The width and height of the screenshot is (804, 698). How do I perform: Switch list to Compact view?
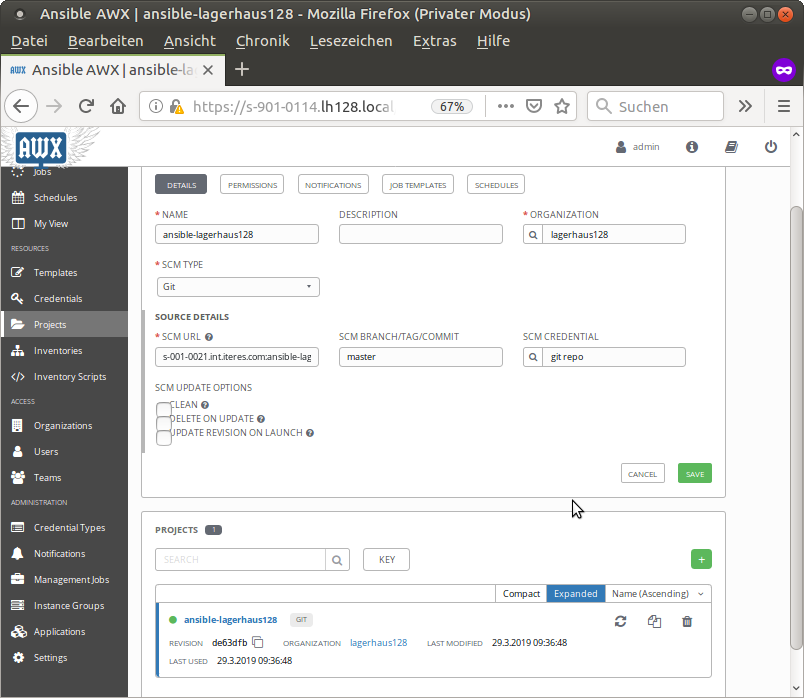521,593
